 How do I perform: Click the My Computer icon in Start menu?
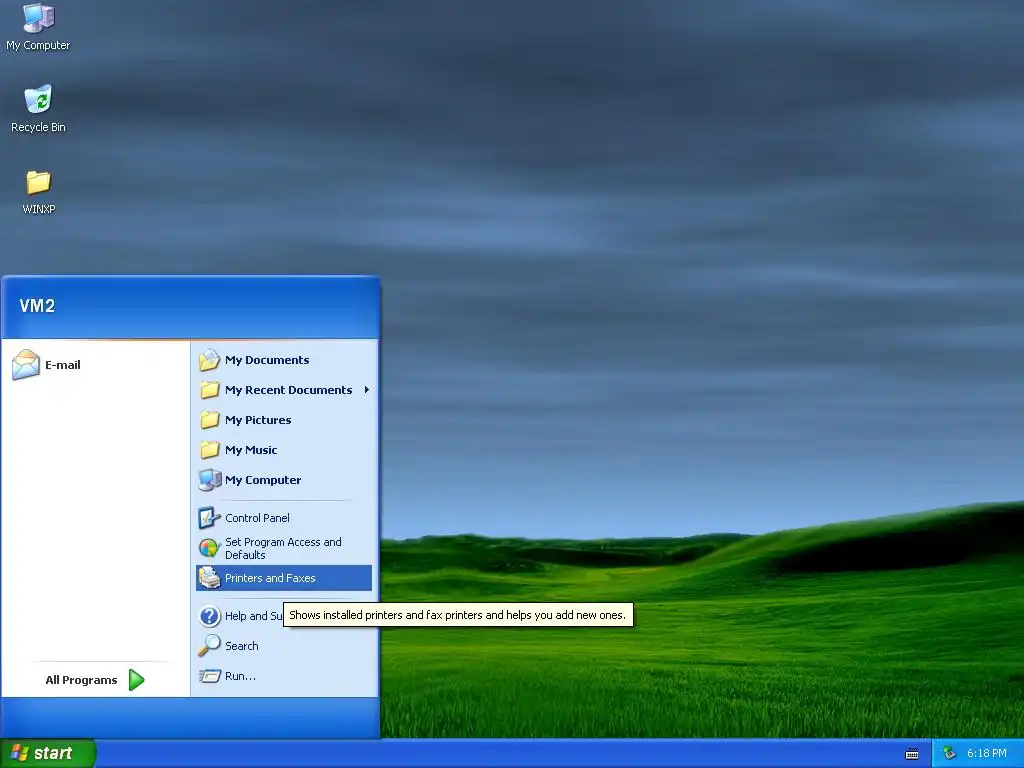[x=210, y=480]
